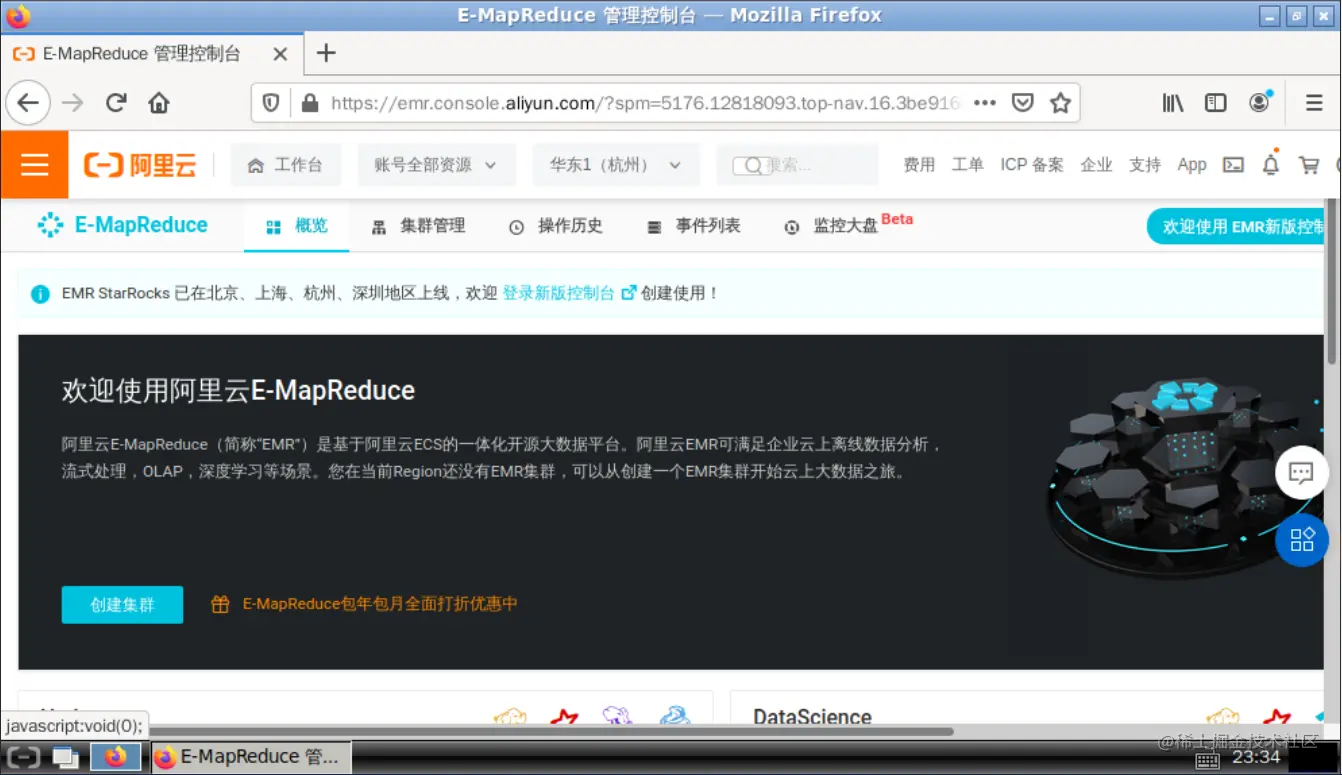Open the 工单 menu
This screenshot has height=775, width=1342.
(x=967, y=165)
